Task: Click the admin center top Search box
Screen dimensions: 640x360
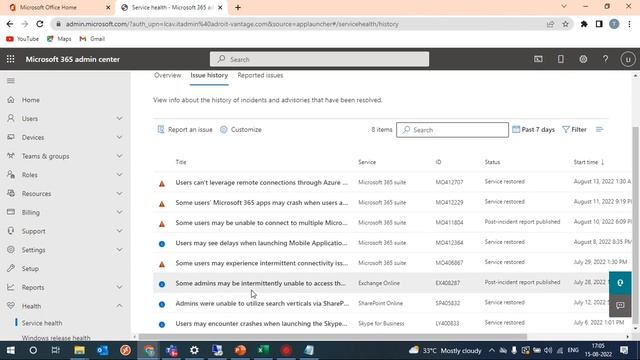Action: (319, 59)
